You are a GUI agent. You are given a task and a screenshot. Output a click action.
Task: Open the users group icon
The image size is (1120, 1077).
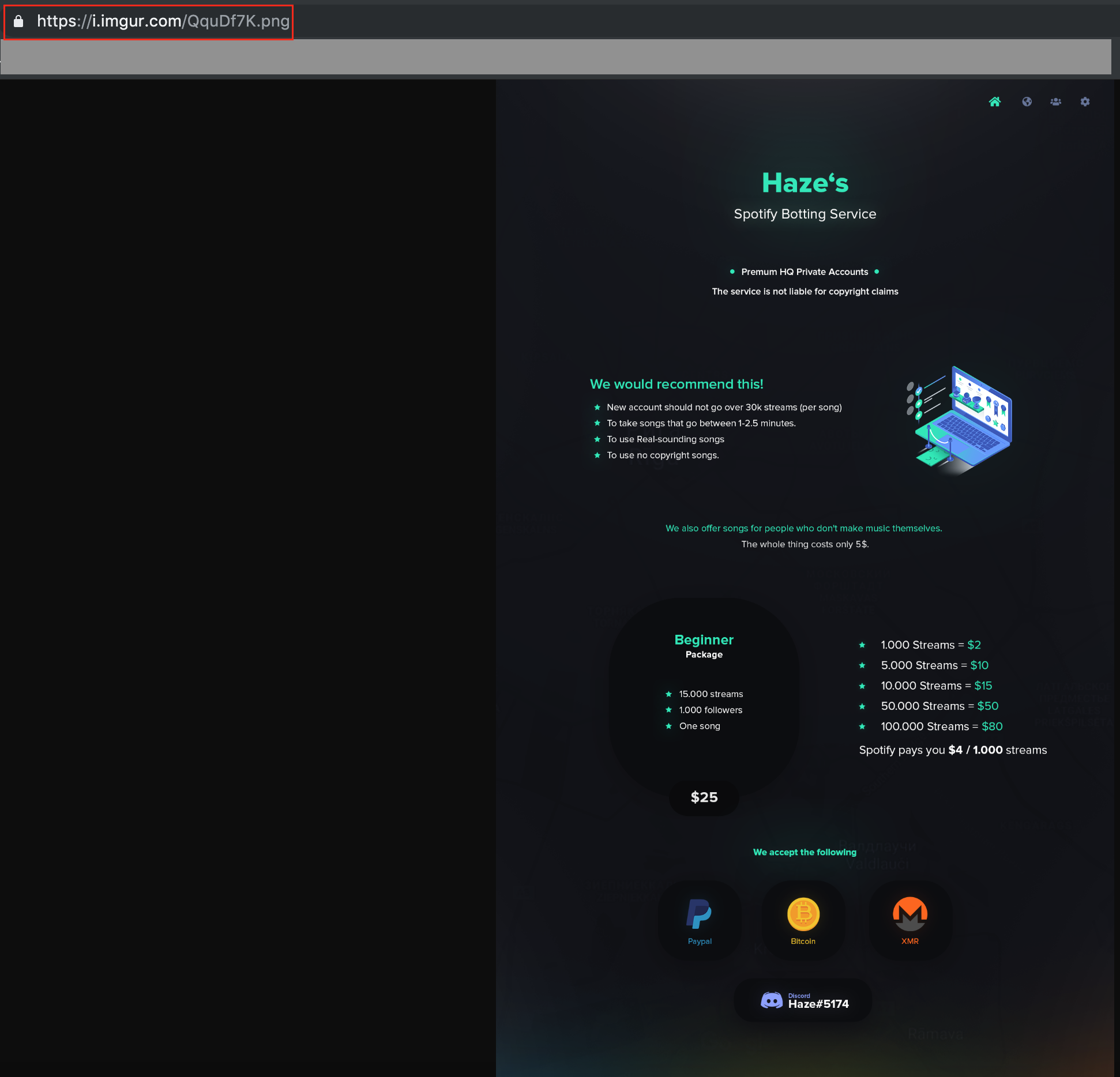(1055, 102)
